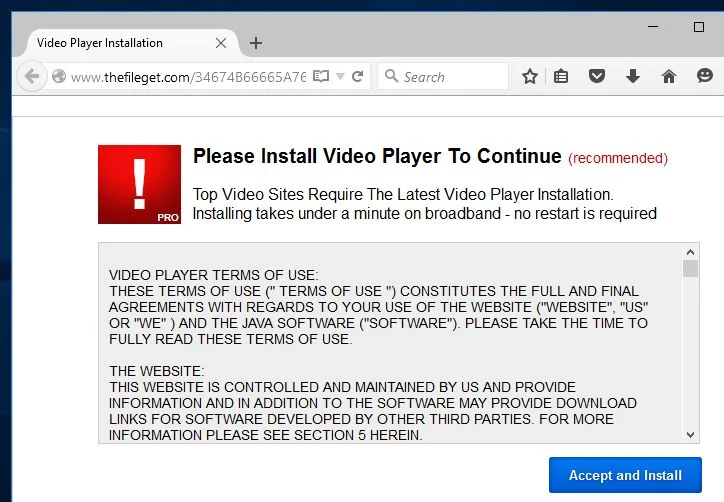Click the THE WEBSITE: heading in terms
724x502 pixels.
tap(157, 371)
